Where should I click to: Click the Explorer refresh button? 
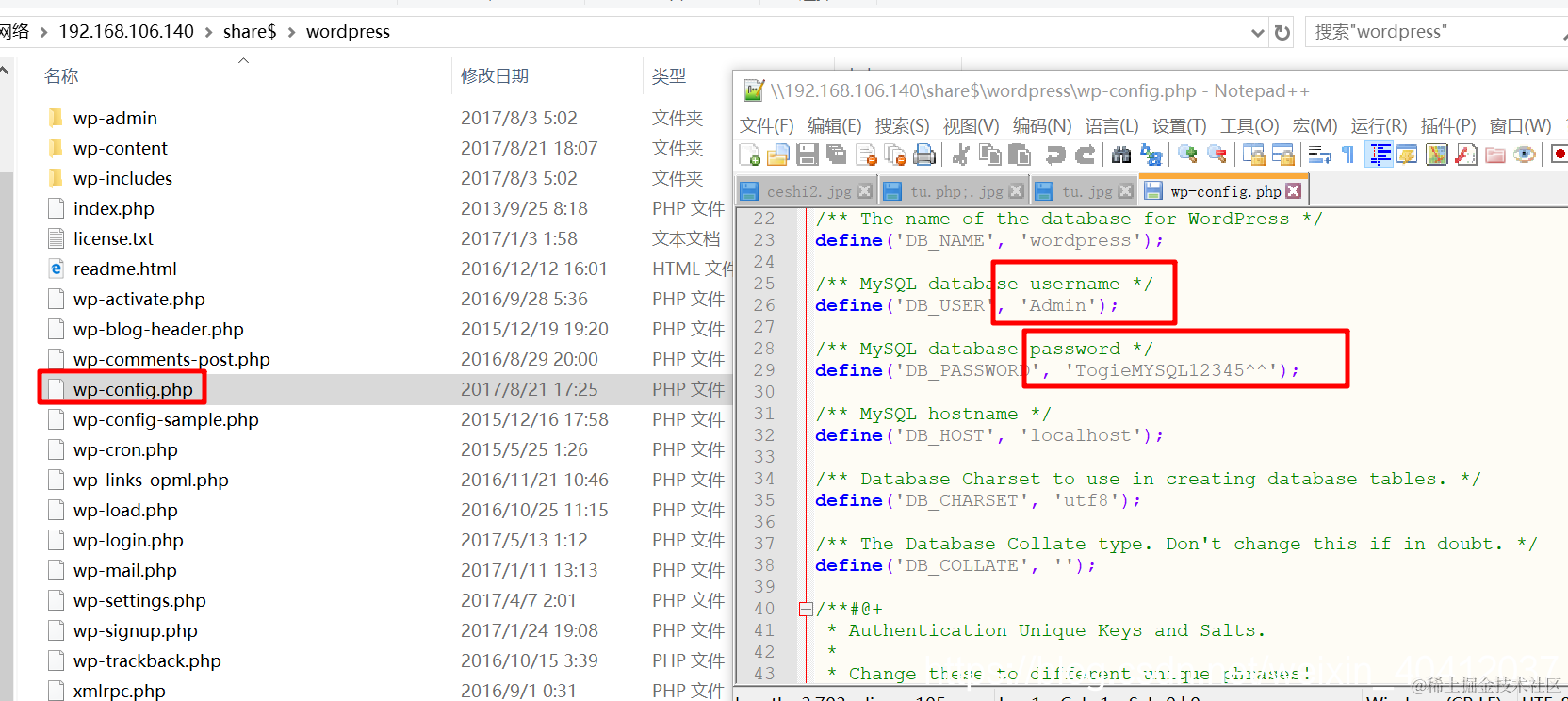[x=1282, y=33]
